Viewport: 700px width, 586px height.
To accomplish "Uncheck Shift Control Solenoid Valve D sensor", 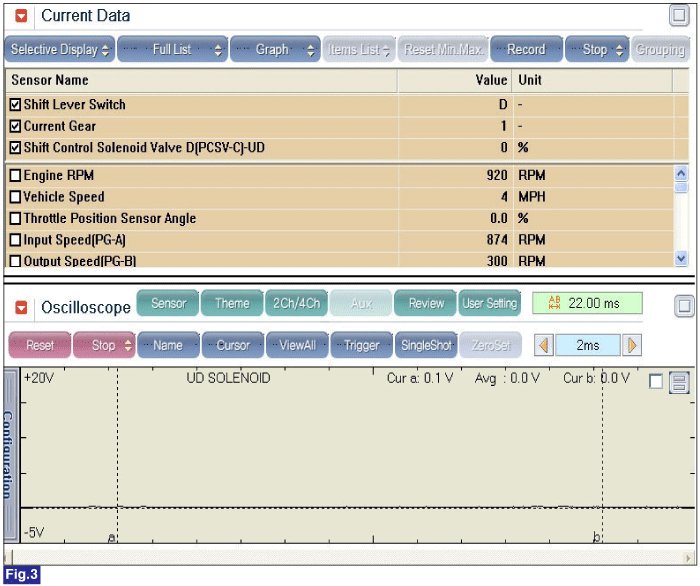I will pos(15,148).
